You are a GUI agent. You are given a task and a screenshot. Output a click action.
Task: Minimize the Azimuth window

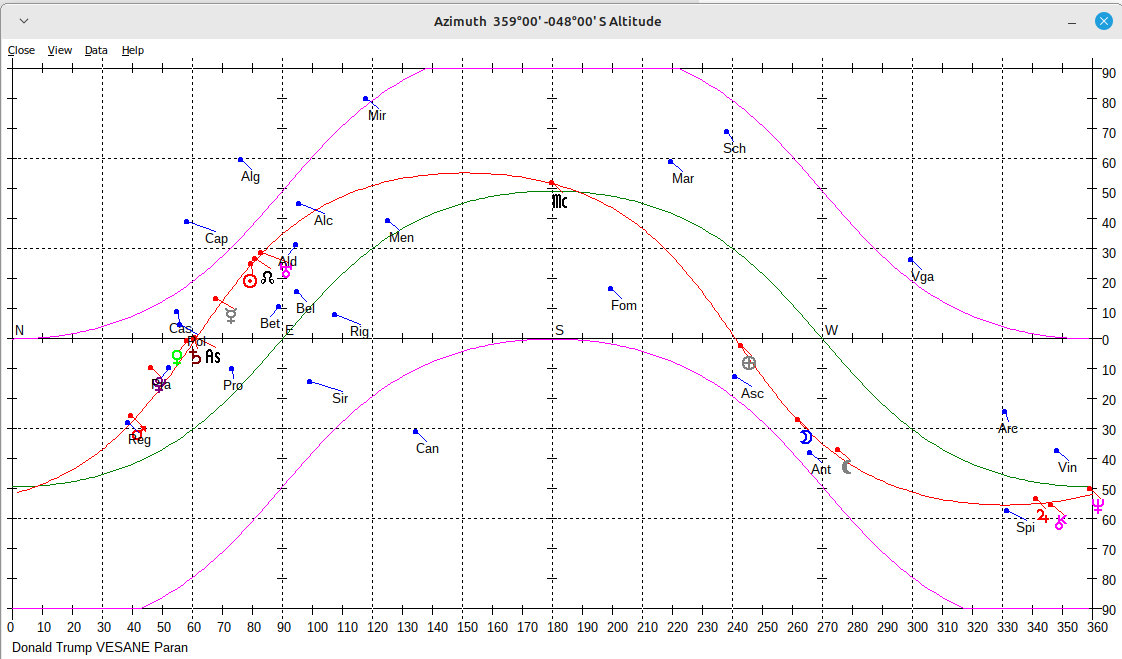pyautogui.click(x=1072, y=21)
